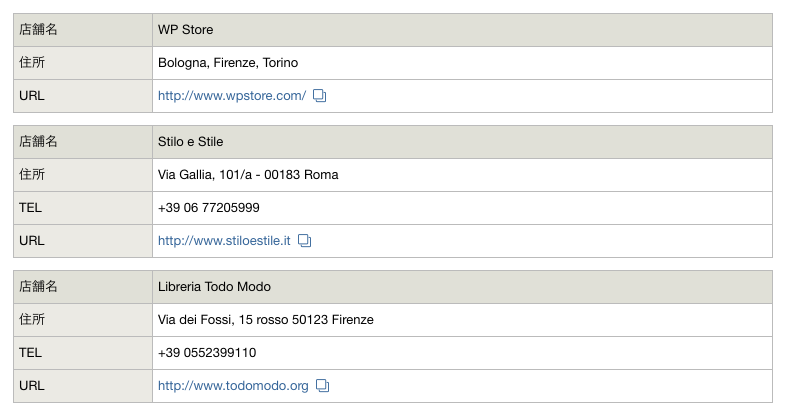Select the Via dei Fossi address text
This screenshot has height=415, width=812.
265,320
